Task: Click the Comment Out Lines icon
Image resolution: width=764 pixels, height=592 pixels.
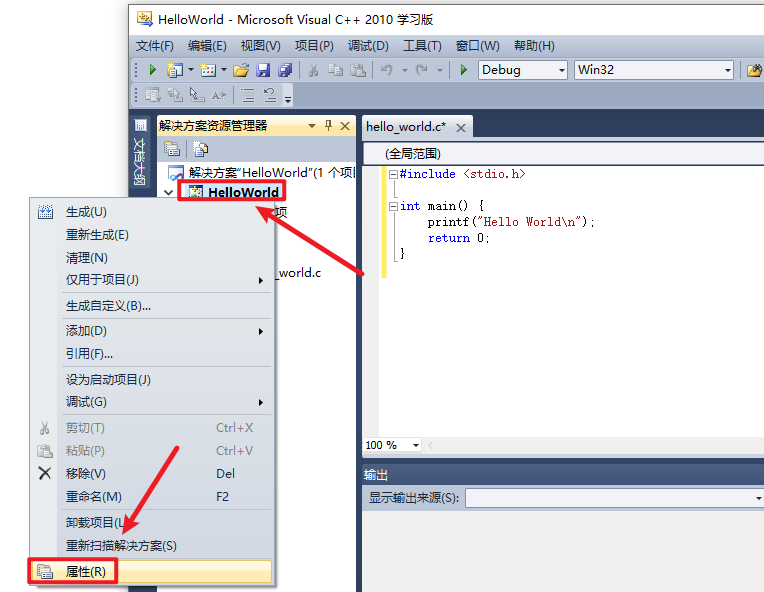Action: 248,95
